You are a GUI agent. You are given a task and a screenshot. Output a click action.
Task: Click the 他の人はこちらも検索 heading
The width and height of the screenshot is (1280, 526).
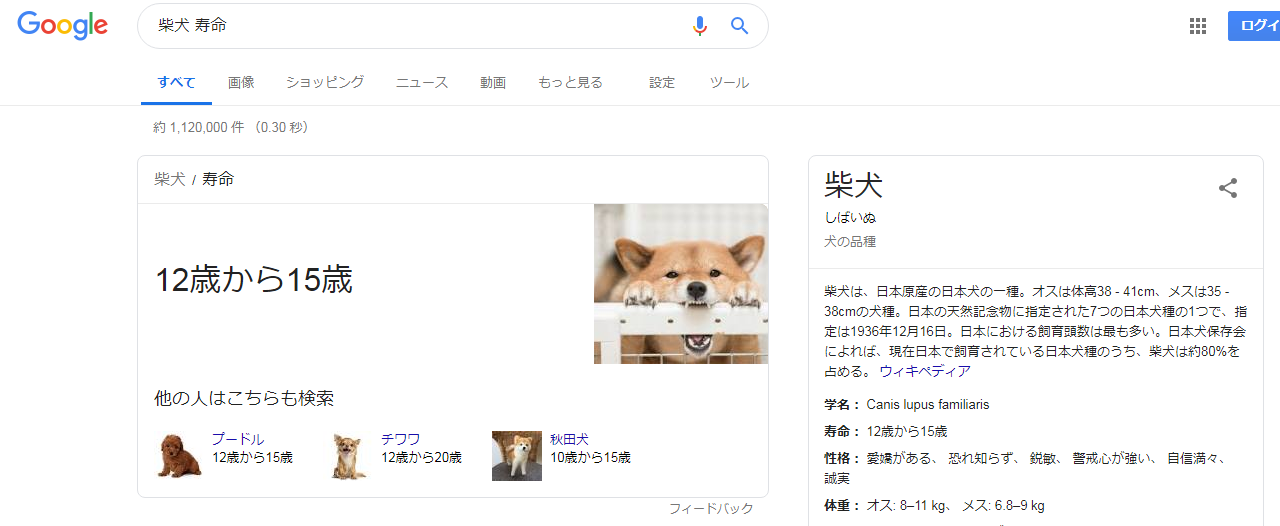click(x=244, y=399)
